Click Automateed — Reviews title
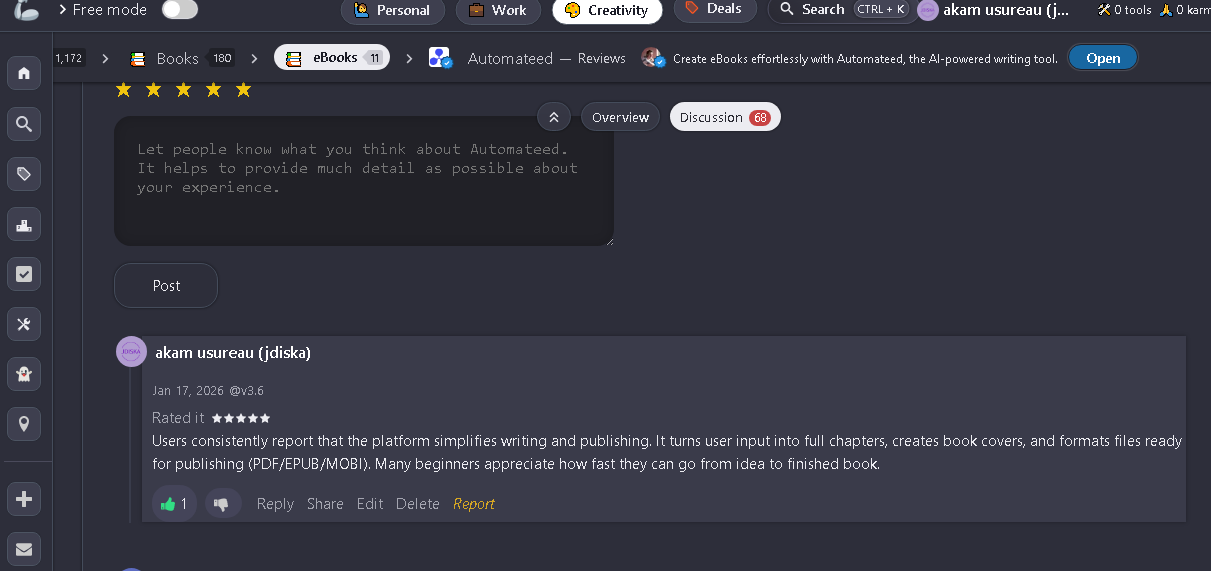 547,58
